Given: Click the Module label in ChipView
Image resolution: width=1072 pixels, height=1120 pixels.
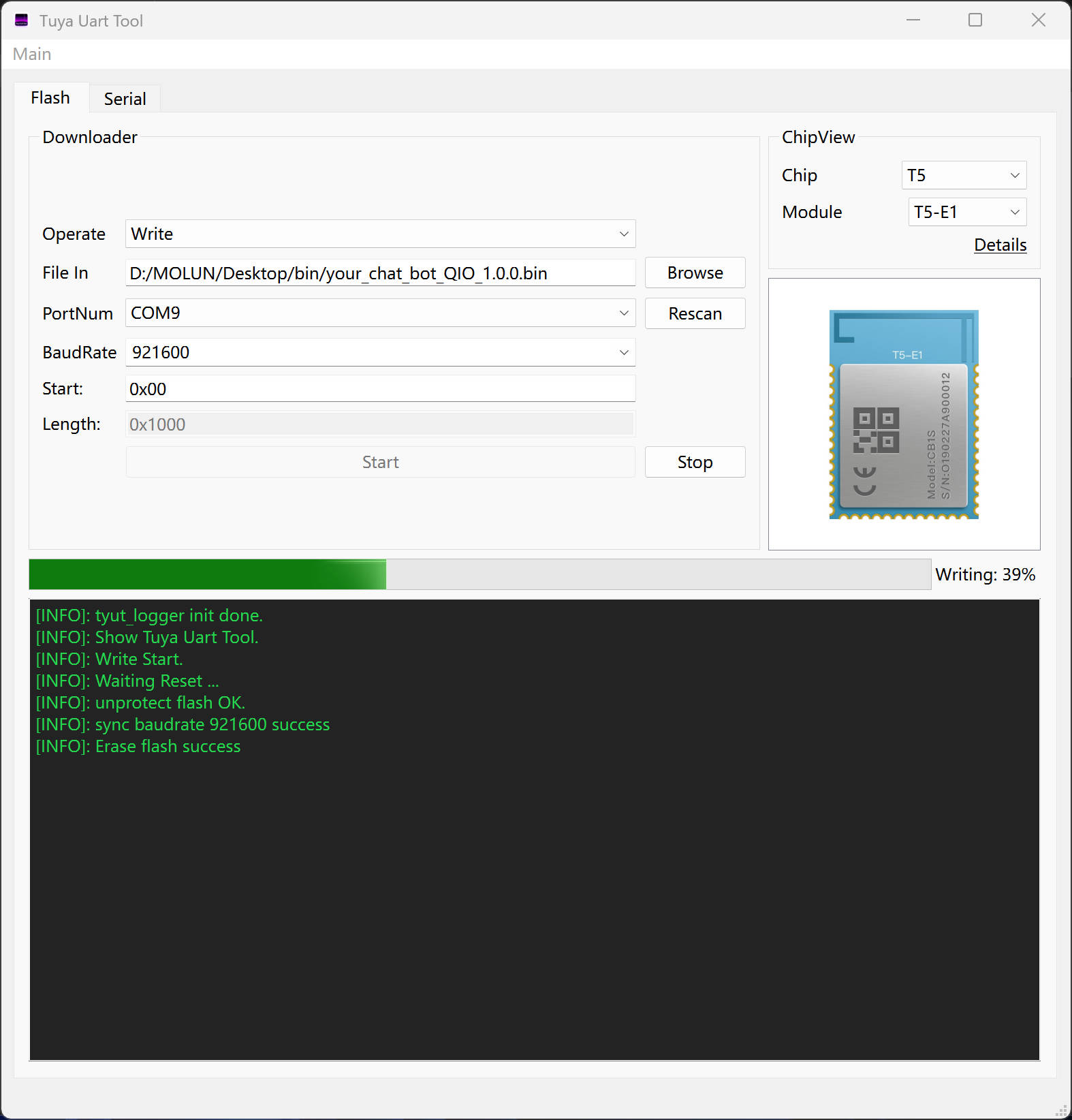Looking at the screenshot, I should (812, 212).
